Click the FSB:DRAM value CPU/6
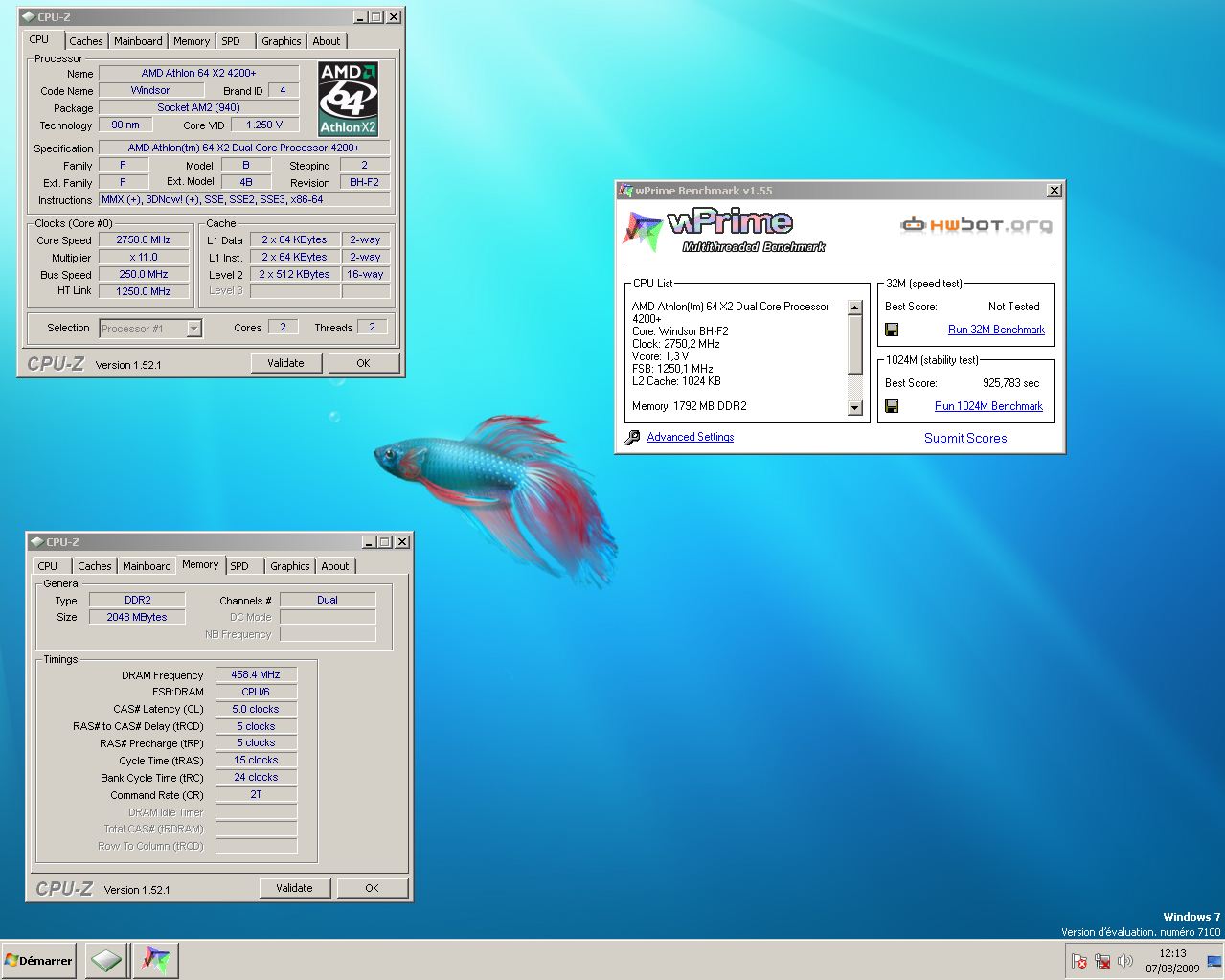The image size is (1225, 980). pos(256,692)
